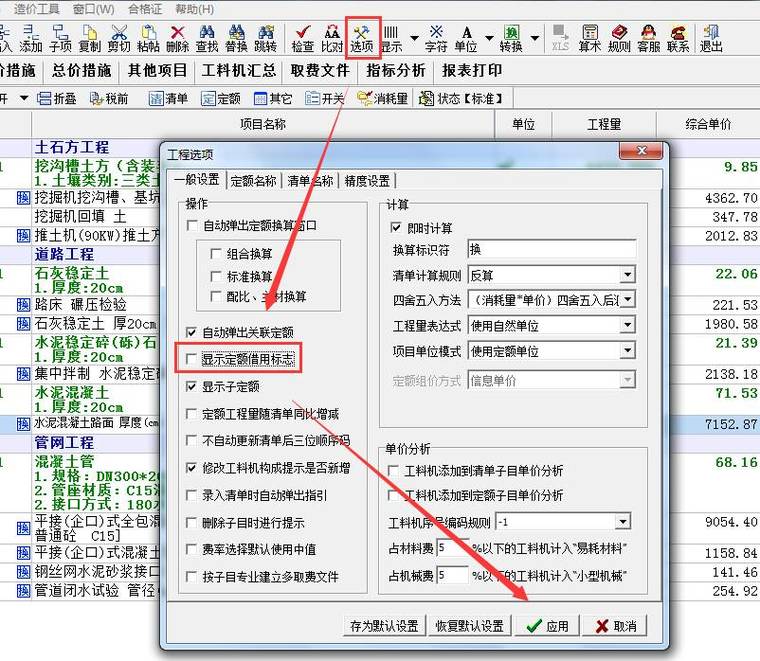Open the 清单计算规则 dropdown
760x661 pixels.
point(627,275)
